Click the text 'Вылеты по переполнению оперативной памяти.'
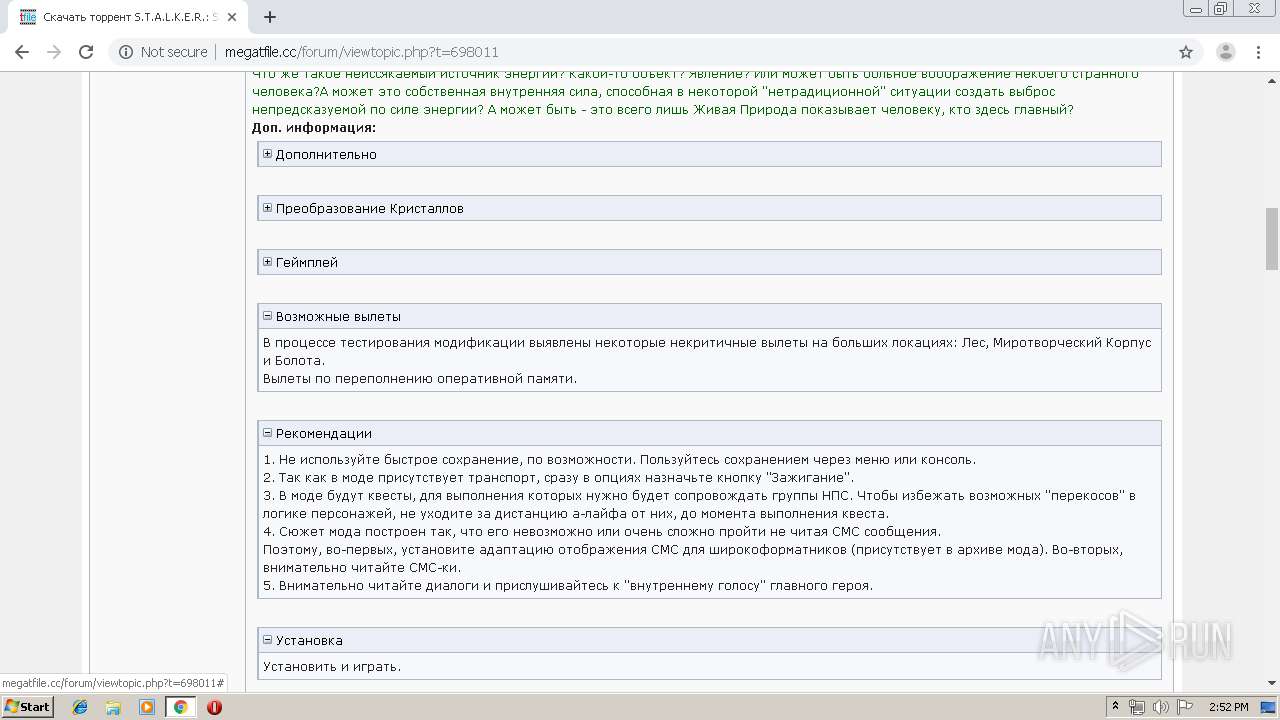 (420, 379)
